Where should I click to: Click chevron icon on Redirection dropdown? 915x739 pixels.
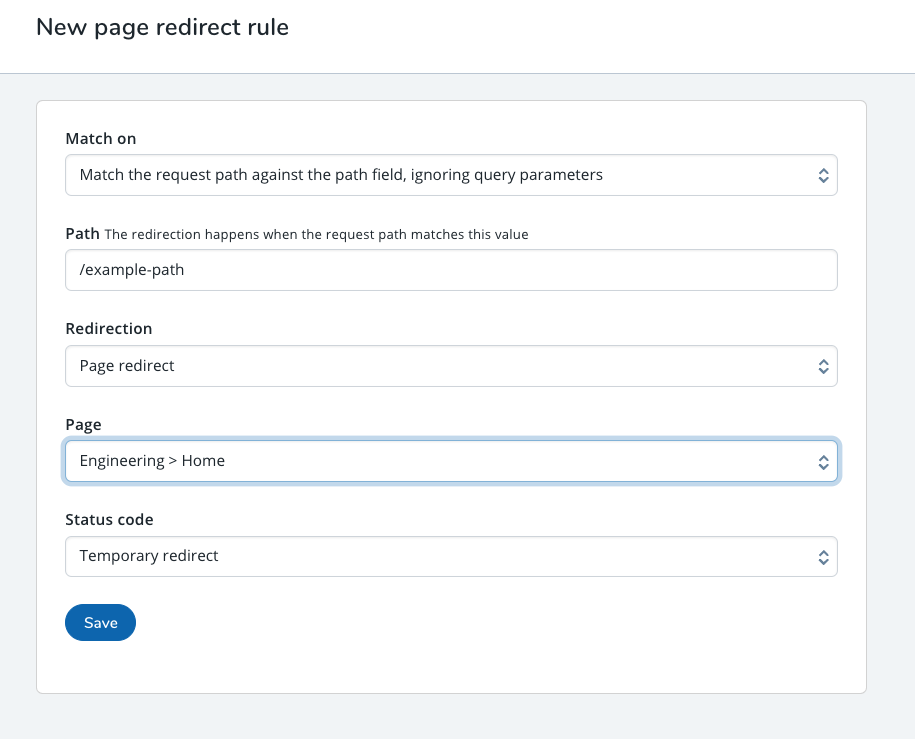point(823,365)
